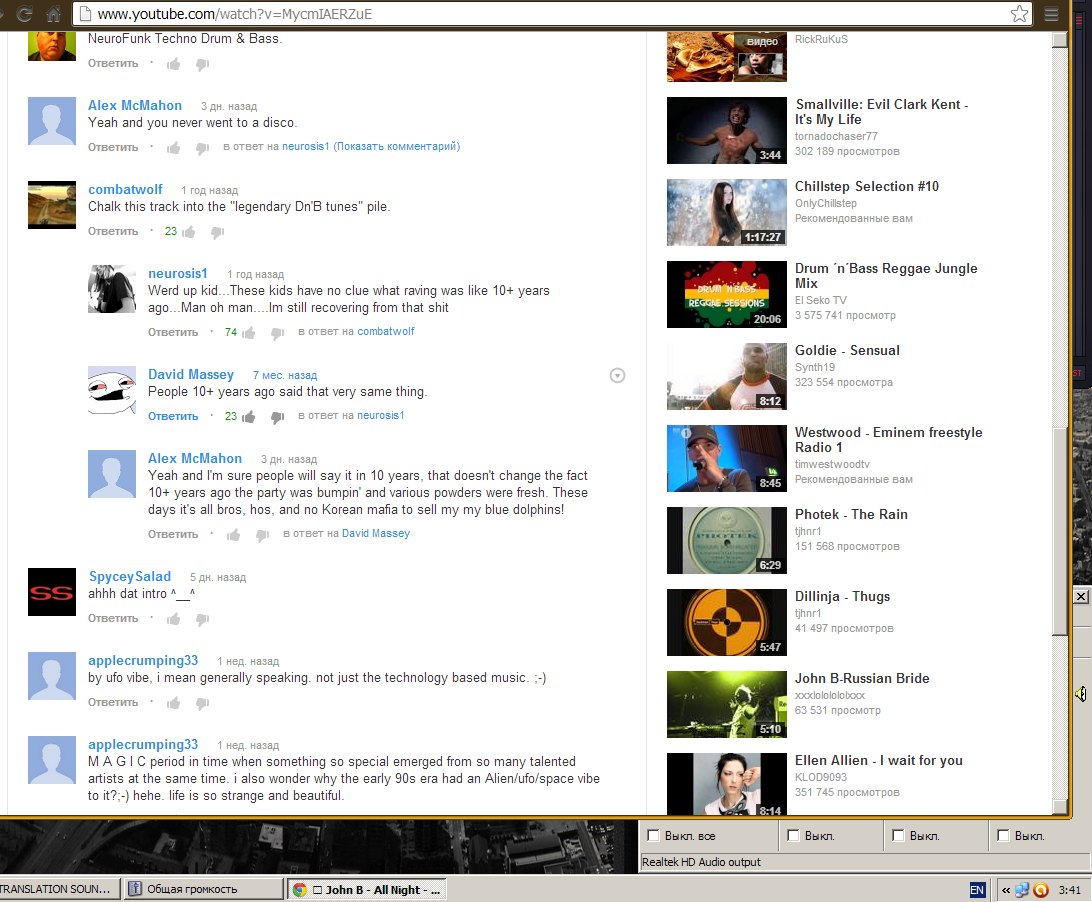Toggle the third 'Выкл.' mute checkbox
Screen dimensions: 1092x902
(898, 835)
